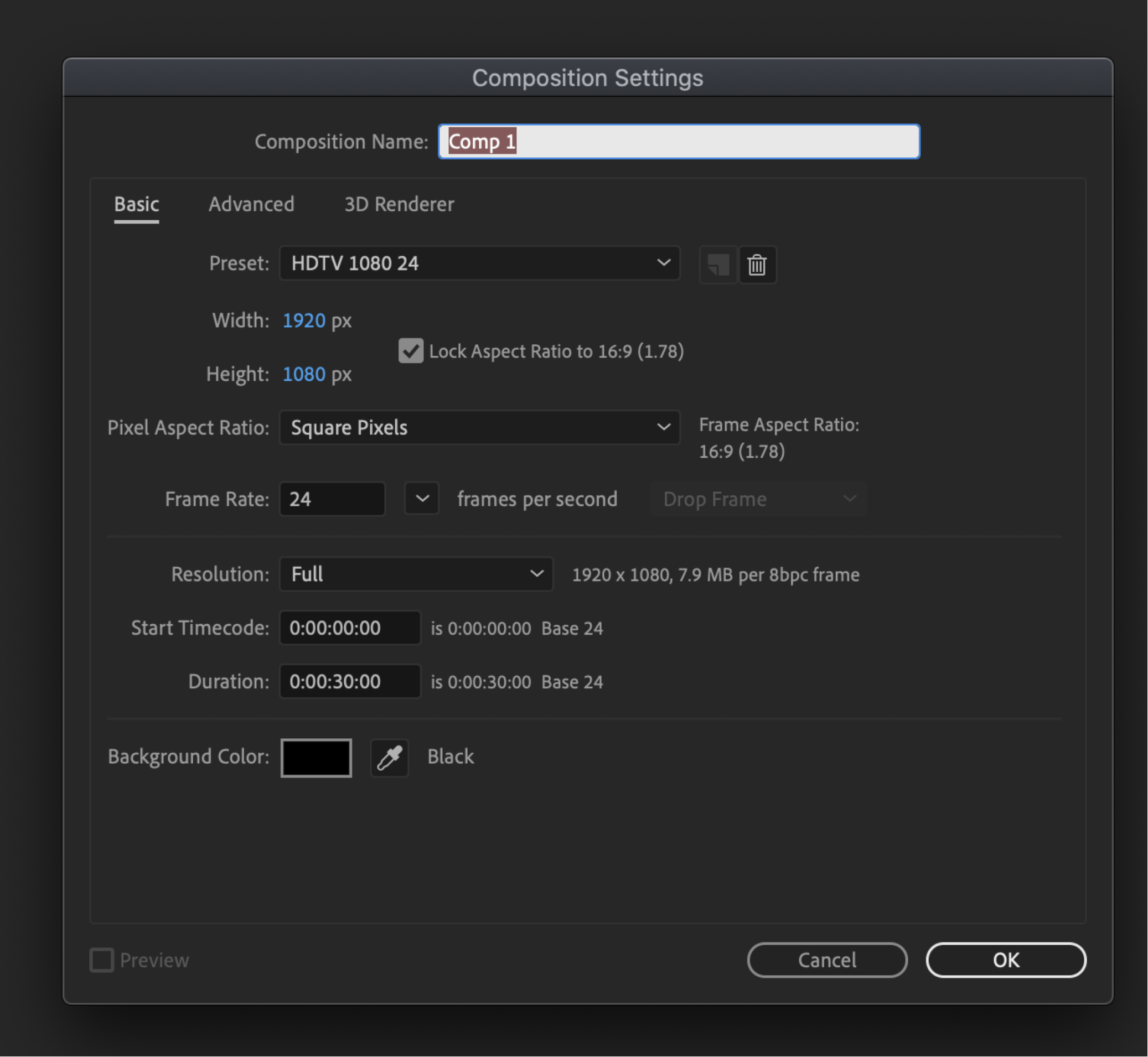Switch to the Basic tab
This screenshot has width=1148, height=1057.
pos(137,204)
